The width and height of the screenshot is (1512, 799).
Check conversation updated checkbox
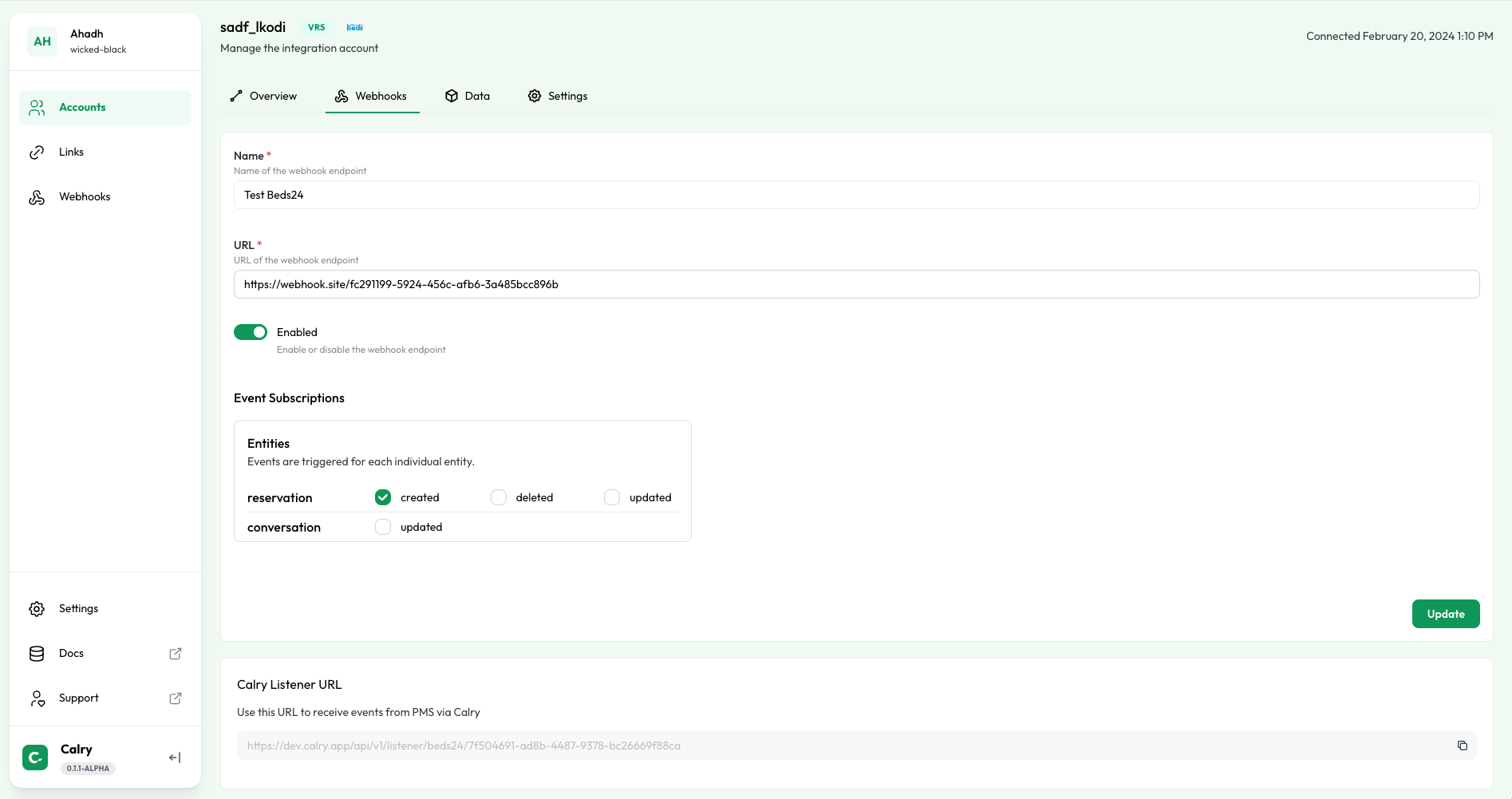383,527
